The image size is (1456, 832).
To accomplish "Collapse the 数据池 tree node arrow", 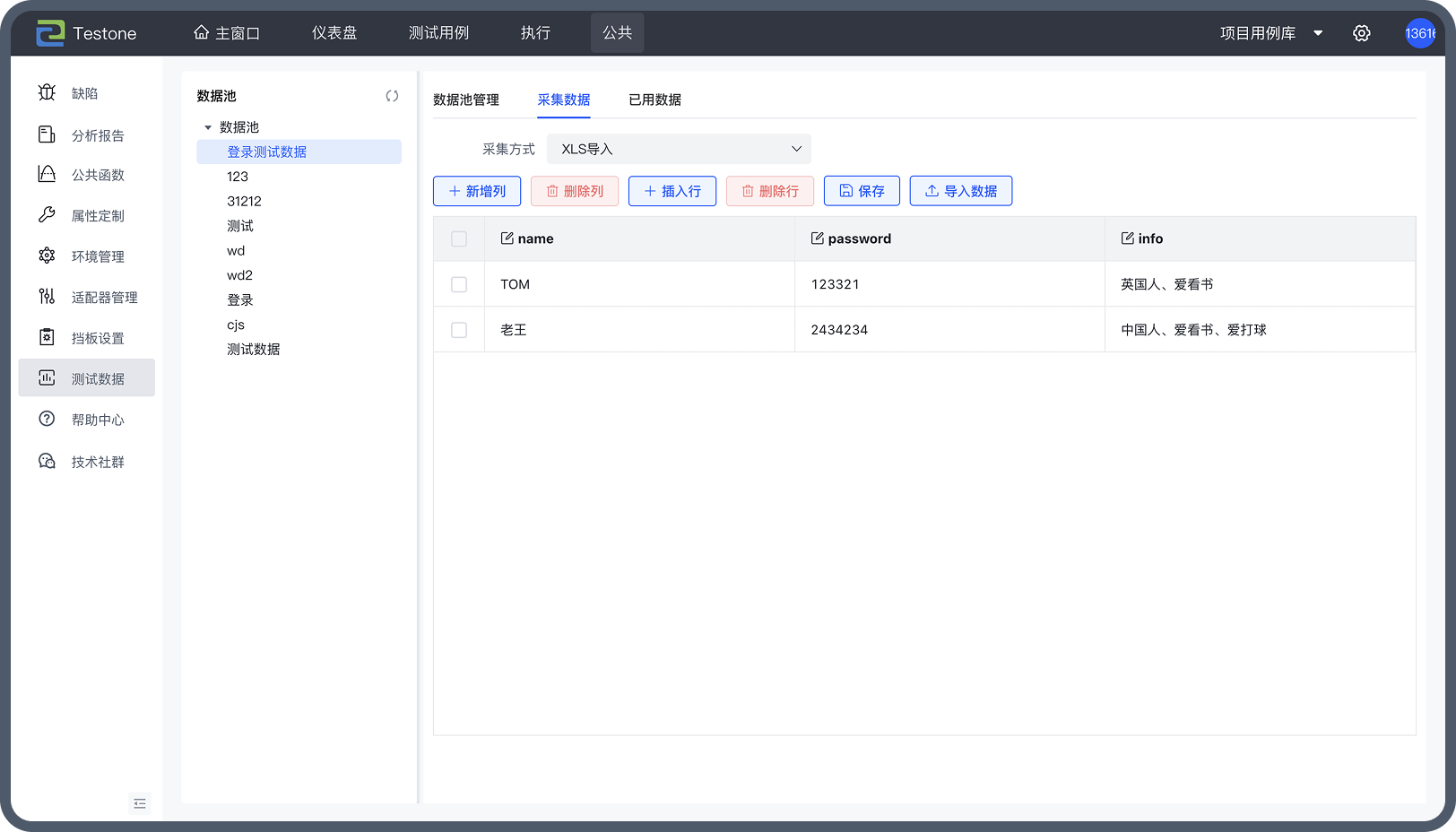I will [208, 127].
